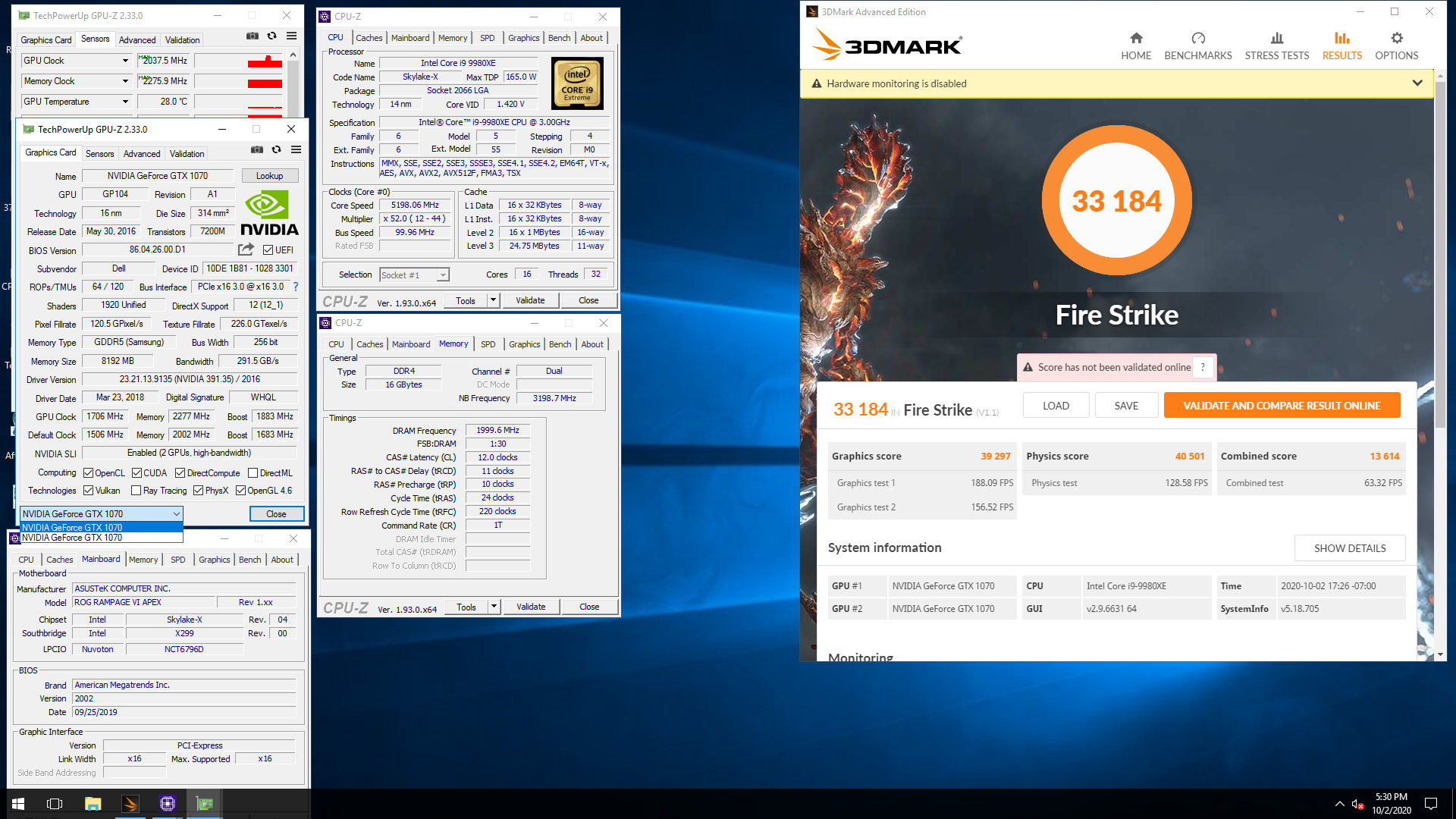
Task: Open File Explorer from the taskbar
Action: pyautogui.click(x=93, y=804)
